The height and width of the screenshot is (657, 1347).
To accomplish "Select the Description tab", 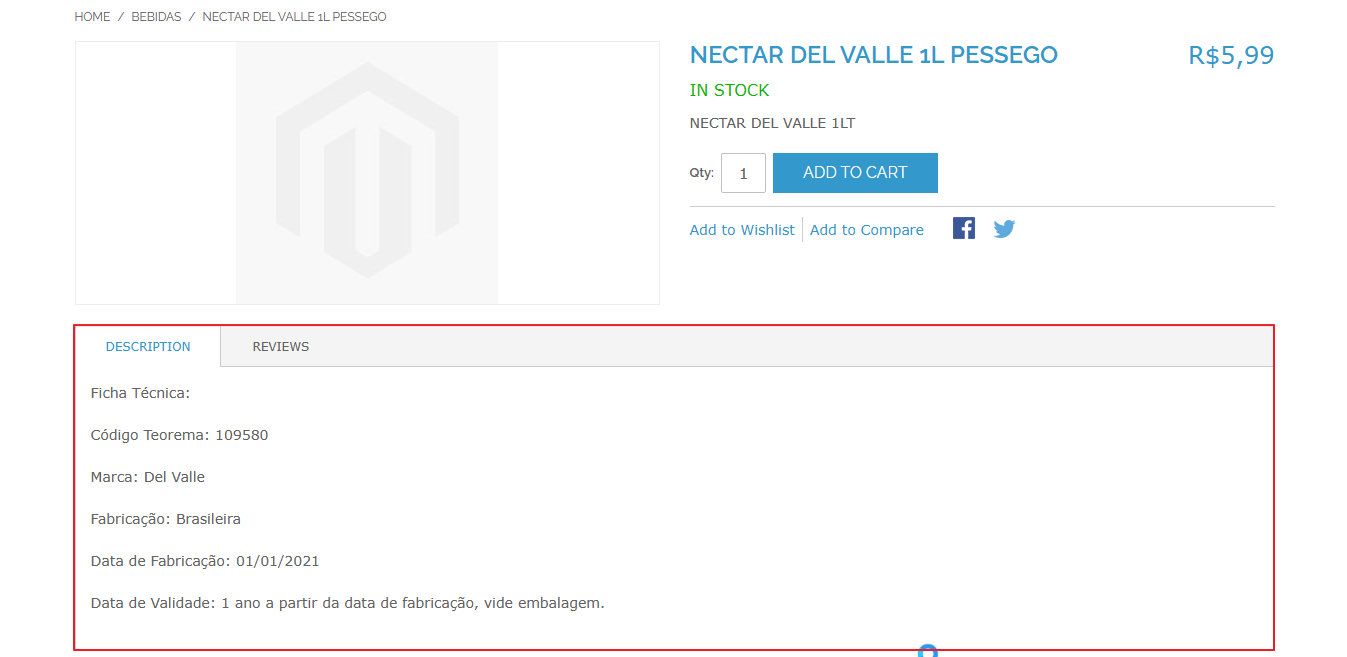I will 148,347.
